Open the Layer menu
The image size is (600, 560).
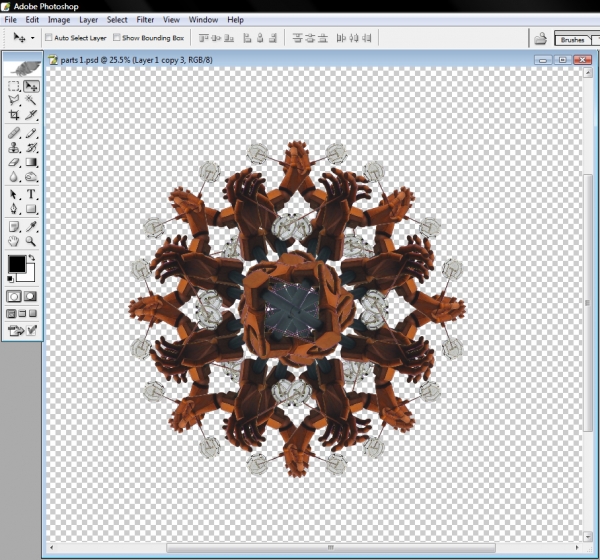tap(88, 20)
